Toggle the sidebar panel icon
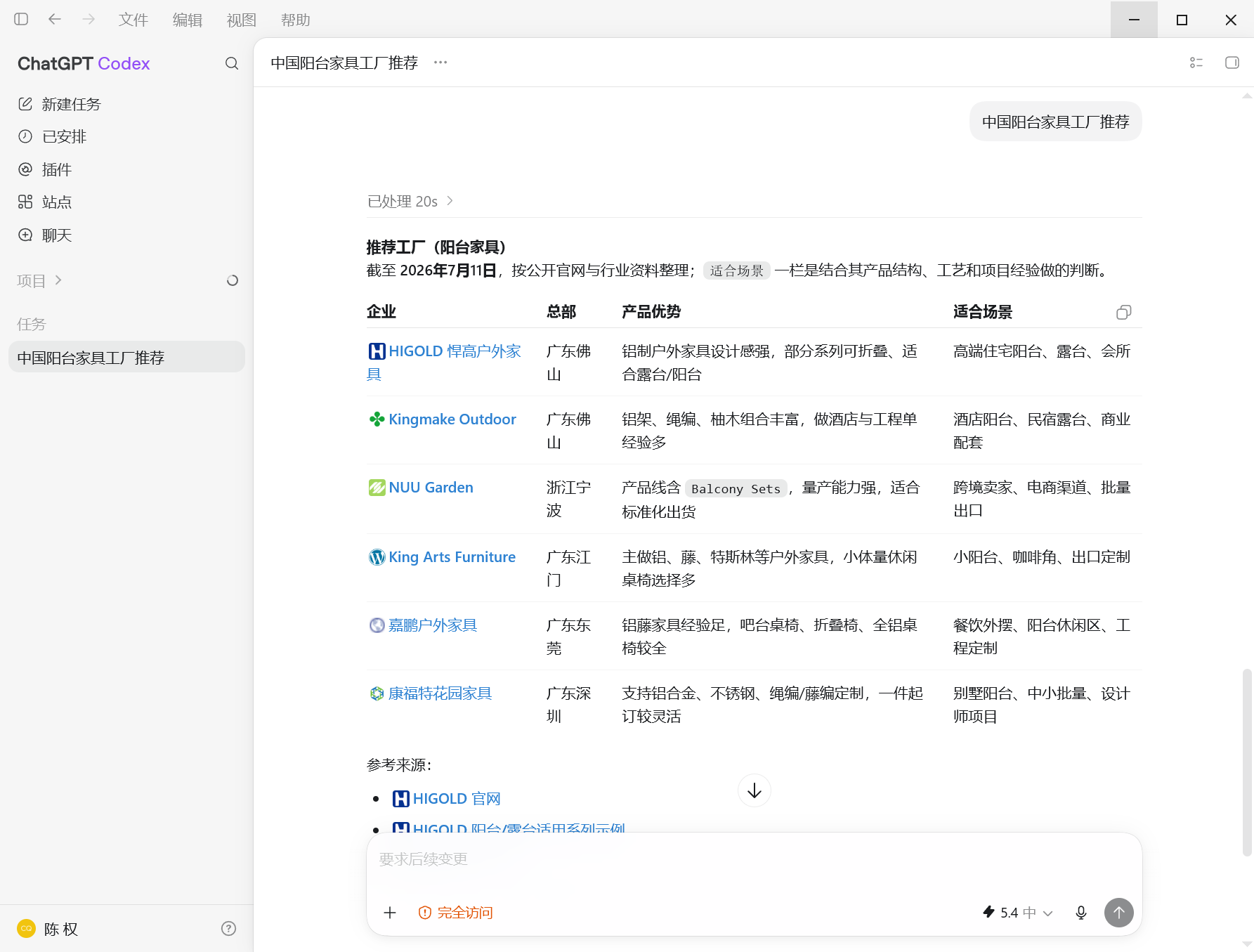The image size is (1254, 952). point(21,19)
